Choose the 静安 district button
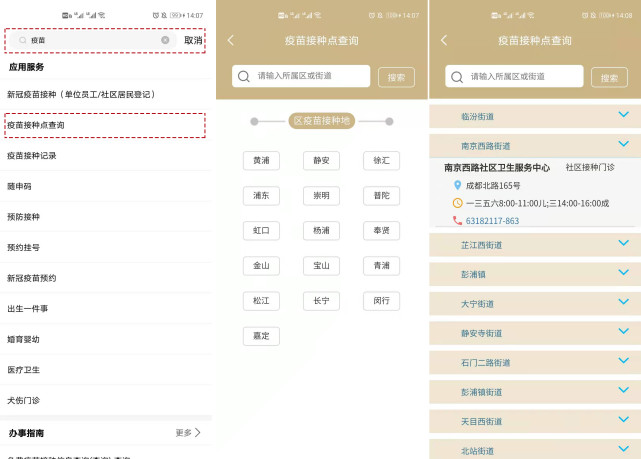 (321, 160)
